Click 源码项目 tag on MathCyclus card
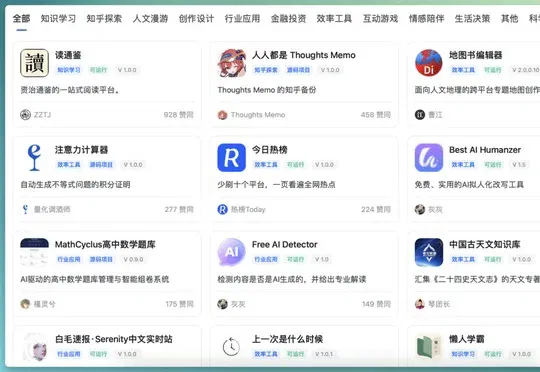The image size is (540, 372). [101, 259]
